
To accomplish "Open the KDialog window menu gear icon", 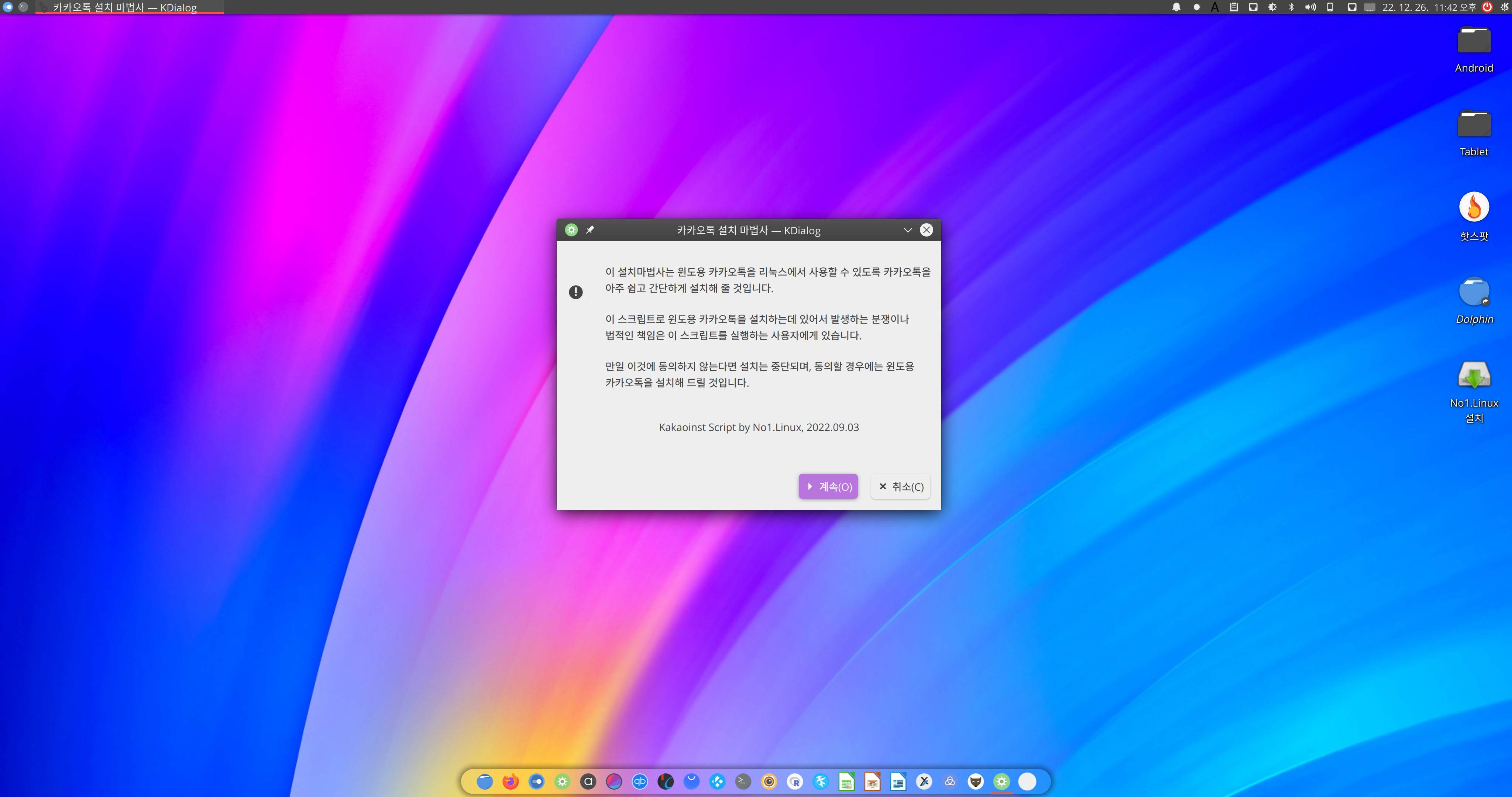I will (x=571, y=230).
